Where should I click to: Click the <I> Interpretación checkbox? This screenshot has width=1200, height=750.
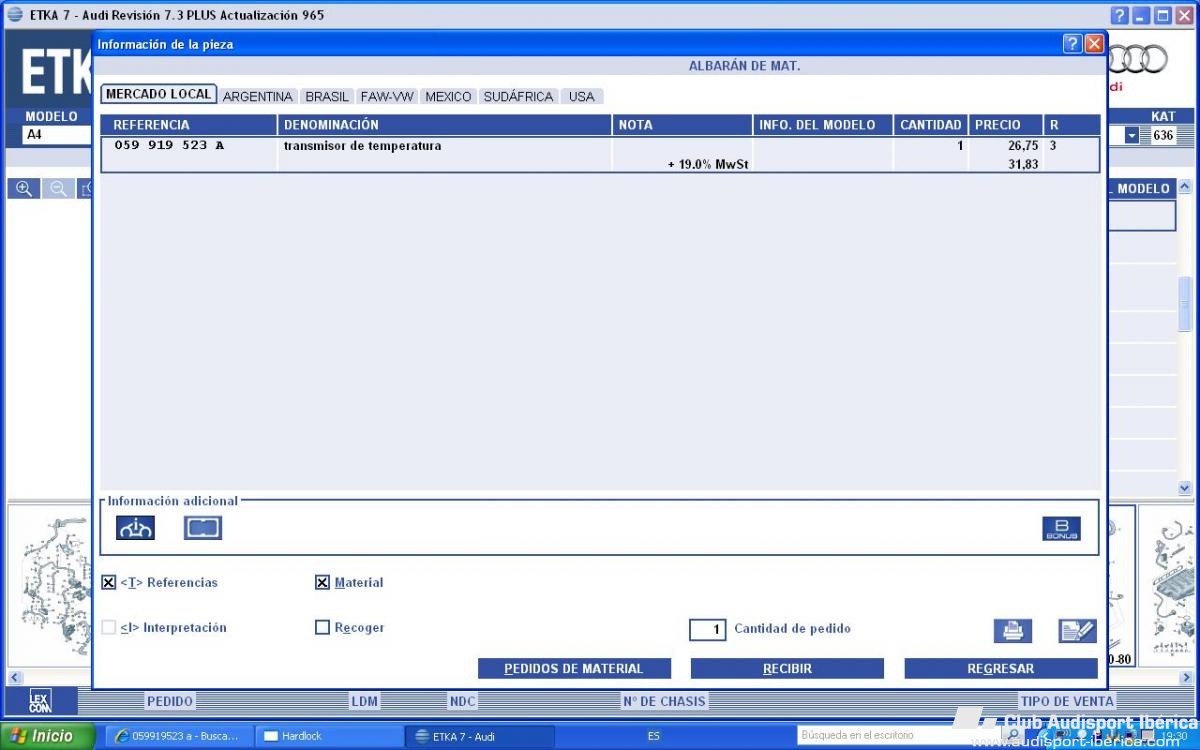(x=109, y=628)
